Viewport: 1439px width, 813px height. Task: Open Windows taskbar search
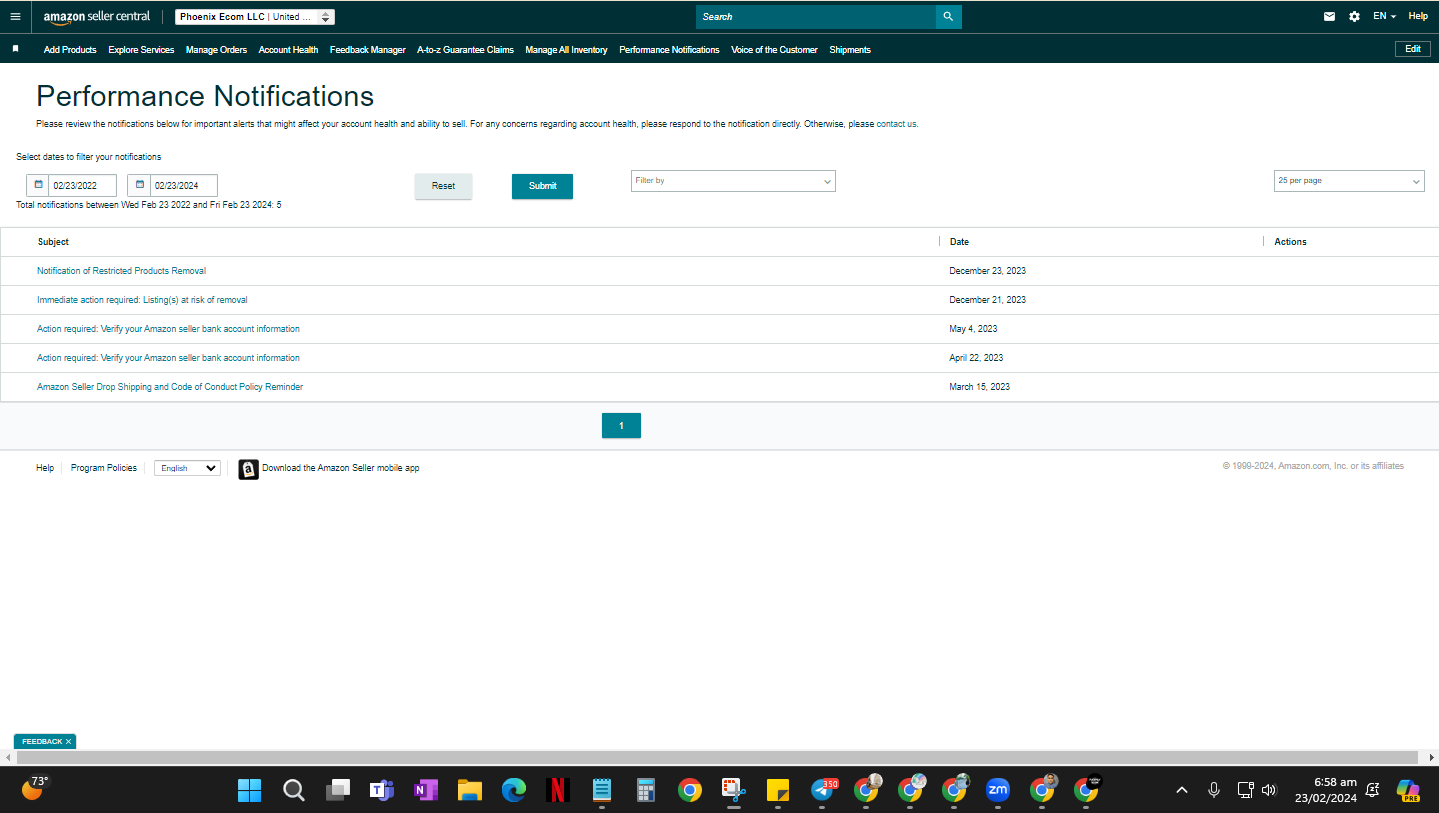click(x=293, y=790)
